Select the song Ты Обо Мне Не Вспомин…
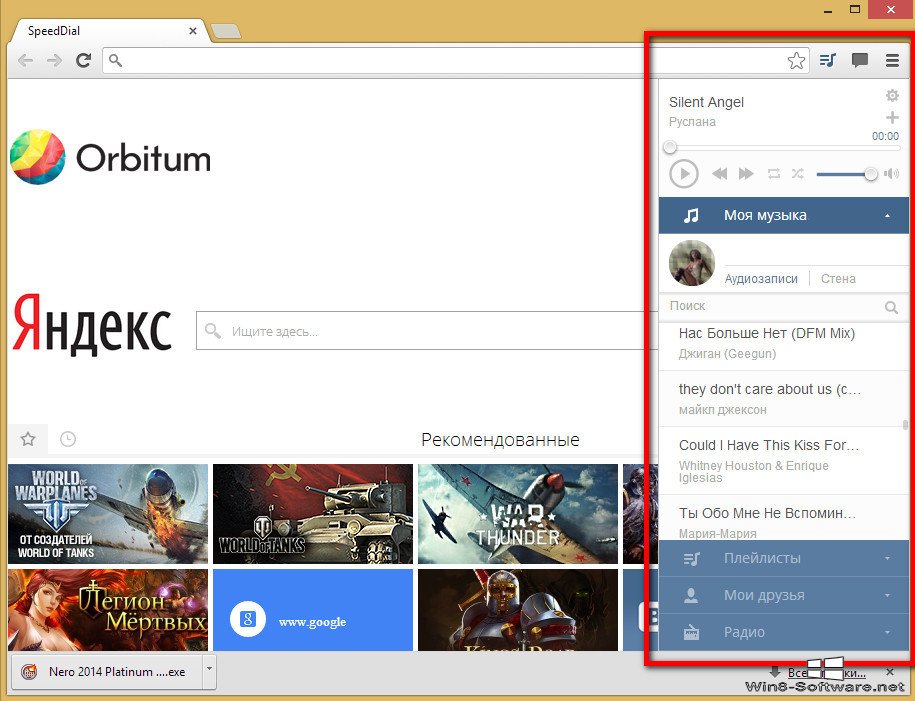 (x=784, y=518)
